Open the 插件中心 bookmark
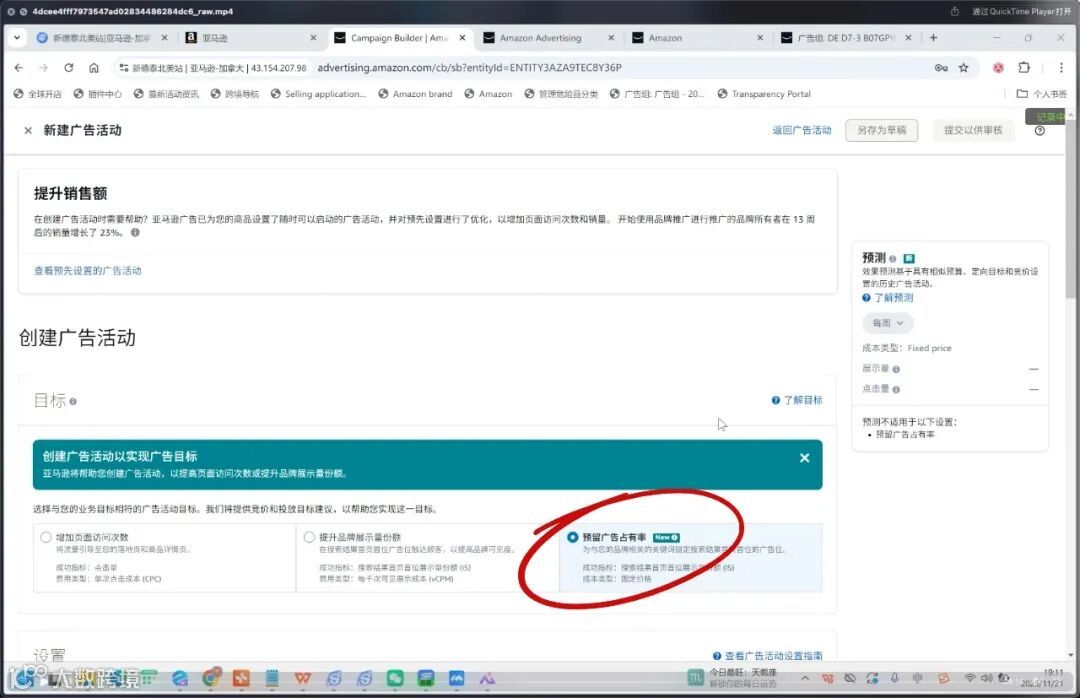Image resolution: width=1080 pixels, height=698 pixels. point(98,94)
